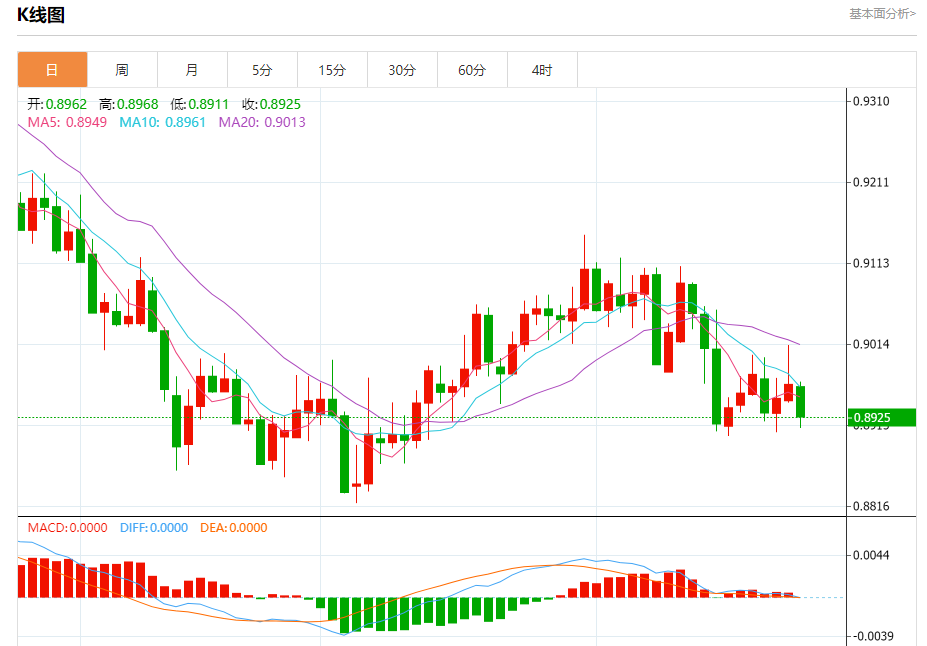Image resolution: width=927 pixels, height=646 pixels.
Task: Click the DEA:0.0000 indicator label
Action: click(234, 528)
